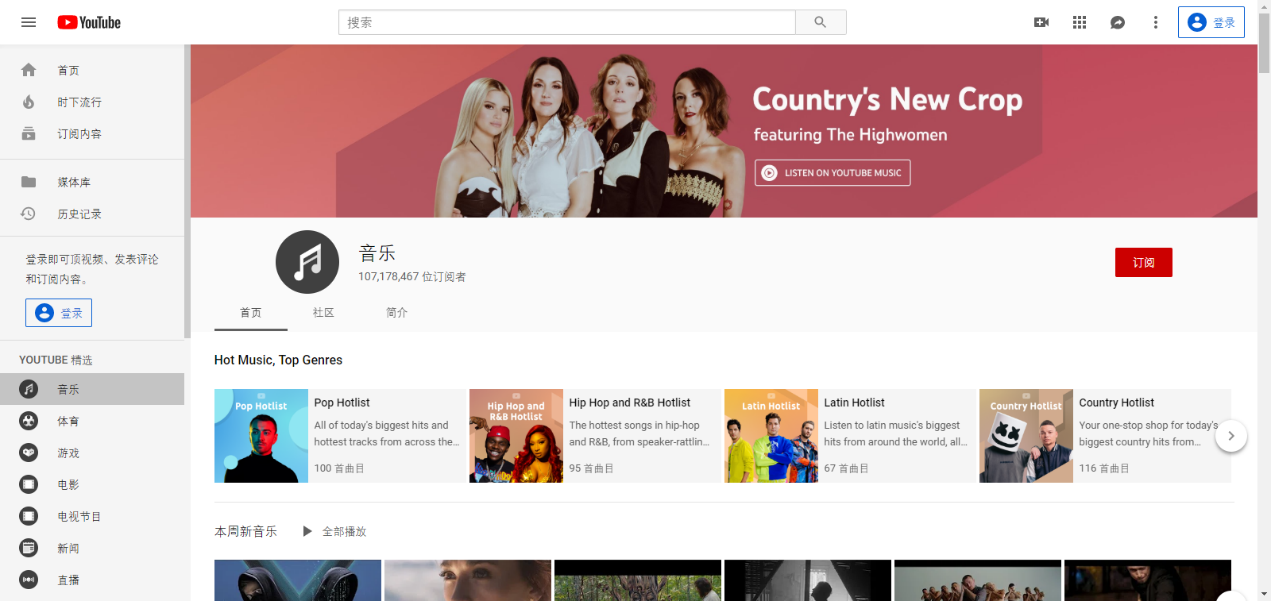Open Pop Hotlist playlist title
1271x601 pixels.
coord(342,402)
